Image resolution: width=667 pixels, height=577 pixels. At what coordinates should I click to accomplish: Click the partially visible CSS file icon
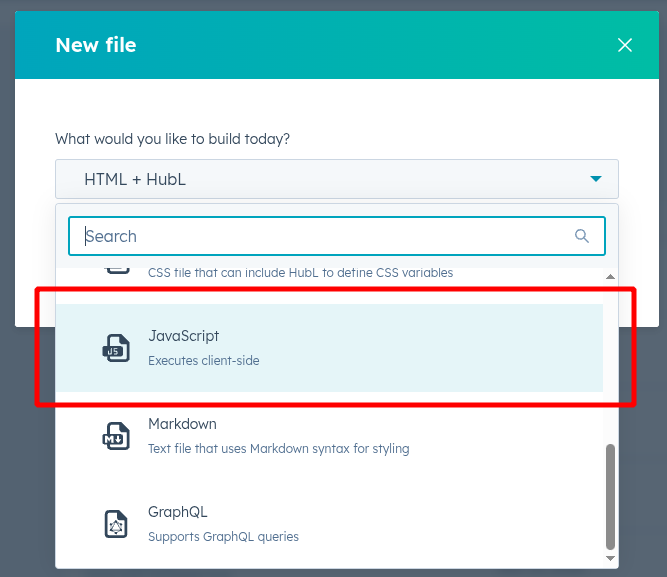click(x=117, y=268)
